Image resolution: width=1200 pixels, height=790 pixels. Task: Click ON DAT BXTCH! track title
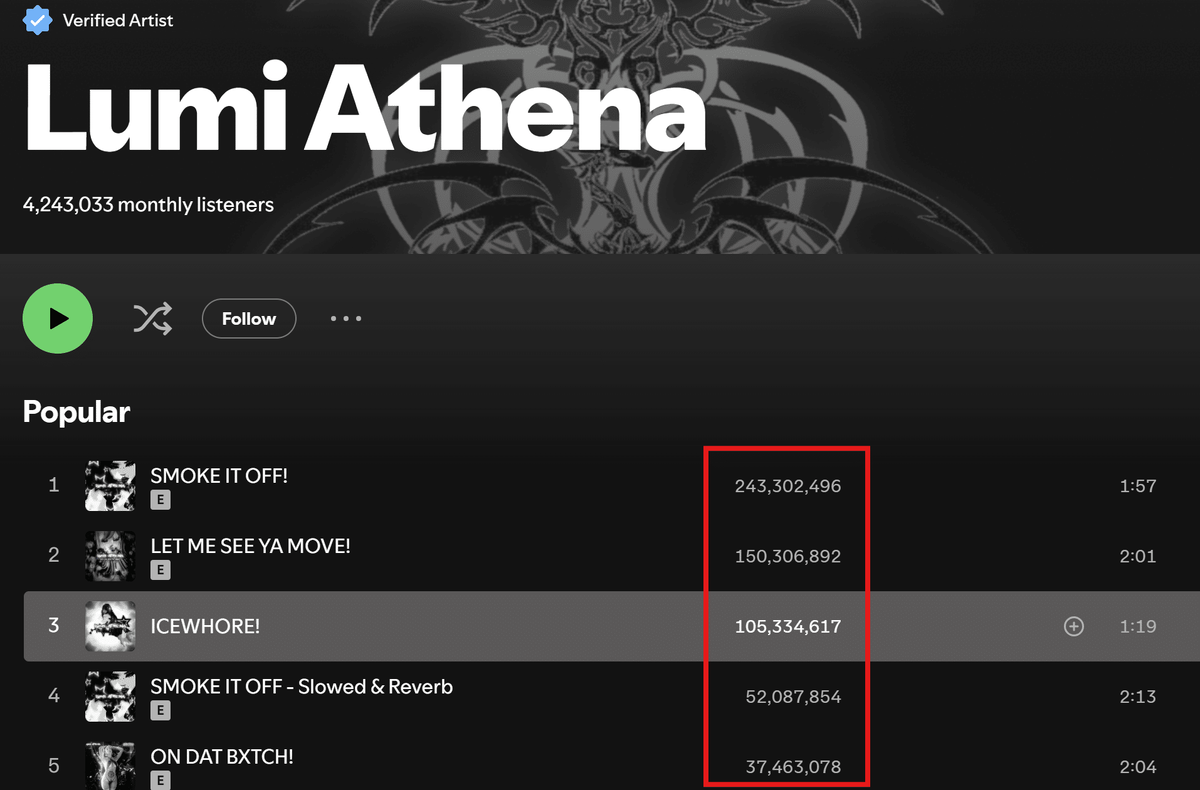(221, 757)
